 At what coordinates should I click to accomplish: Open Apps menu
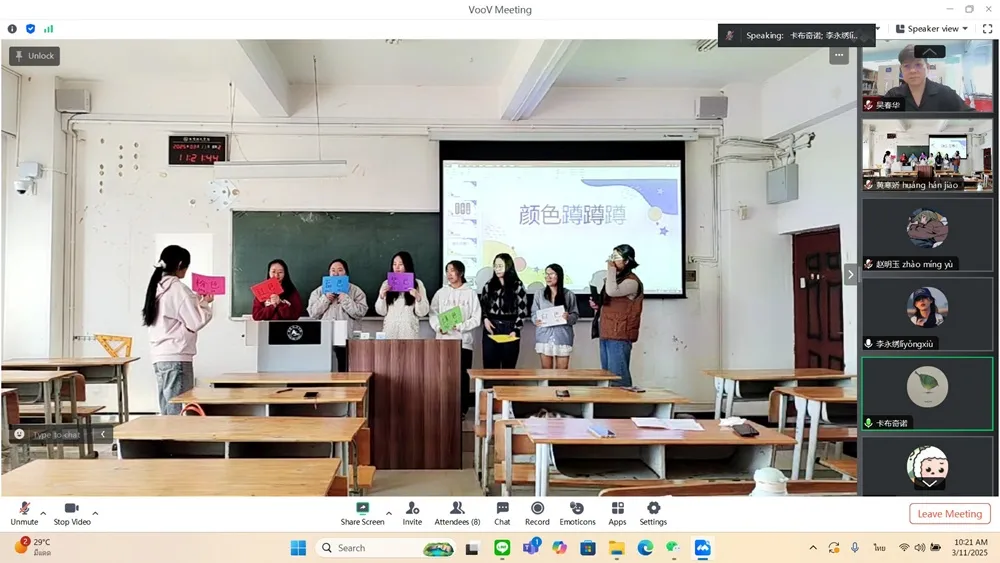click(x=617, y=513)
